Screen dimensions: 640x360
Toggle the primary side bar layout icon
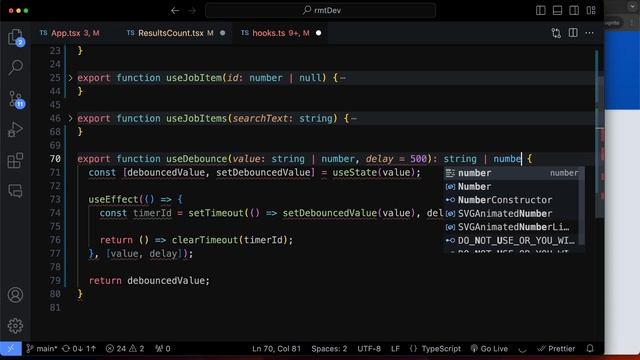click(x=540, y=11)
